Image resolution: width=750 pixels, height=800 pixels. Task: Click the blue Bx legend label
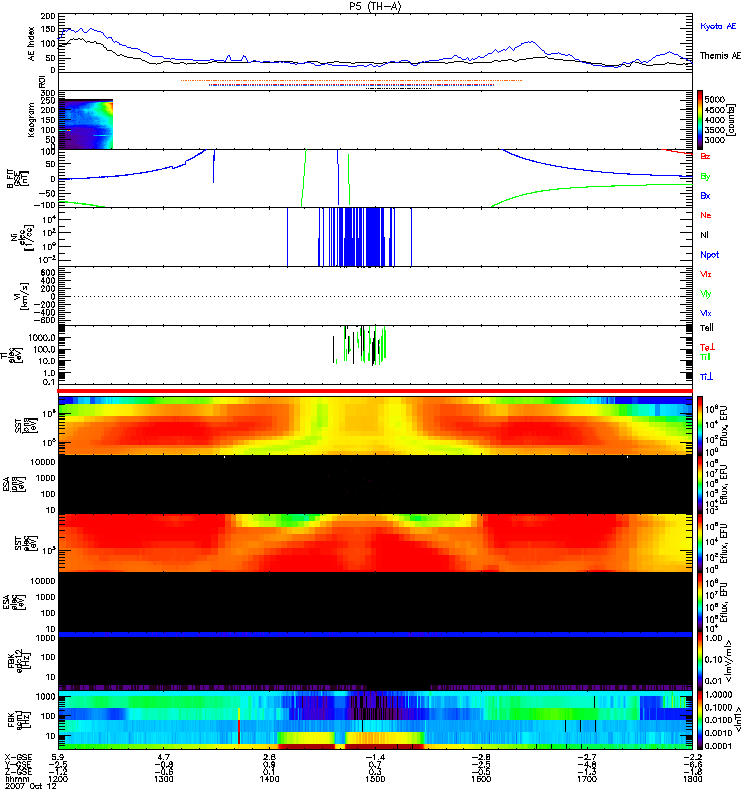click(x=705, y=196)
